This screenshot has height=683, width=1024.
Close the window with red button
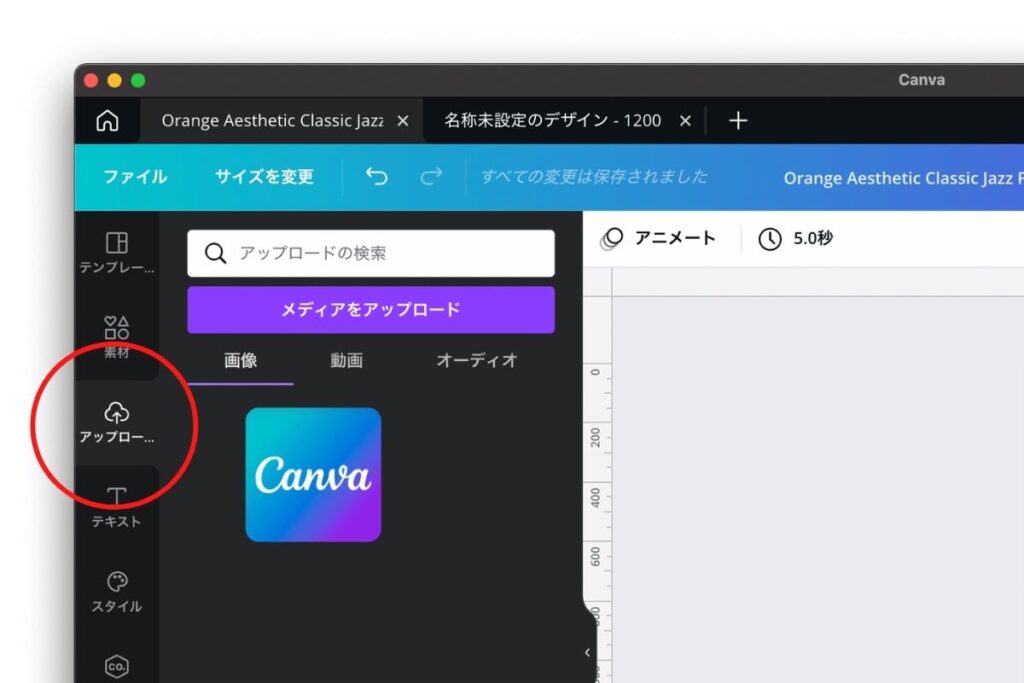tap(91, 80)
